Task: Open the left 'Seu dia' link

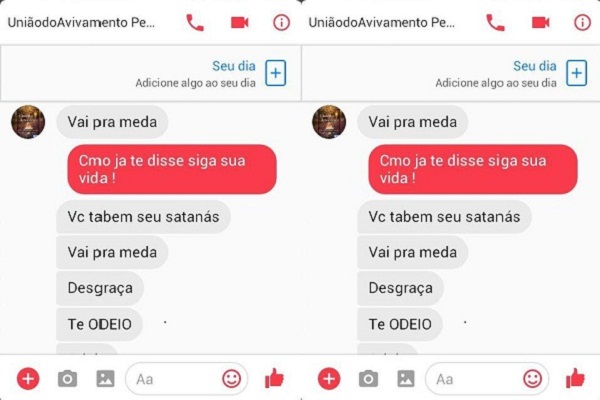Action: [x=234, y=66]
